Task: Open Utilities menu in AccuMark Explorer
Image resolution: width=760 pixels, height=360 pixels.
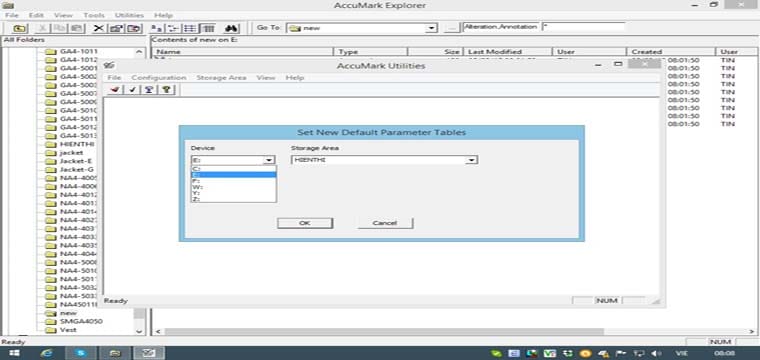Action: (x=129, y=16)
